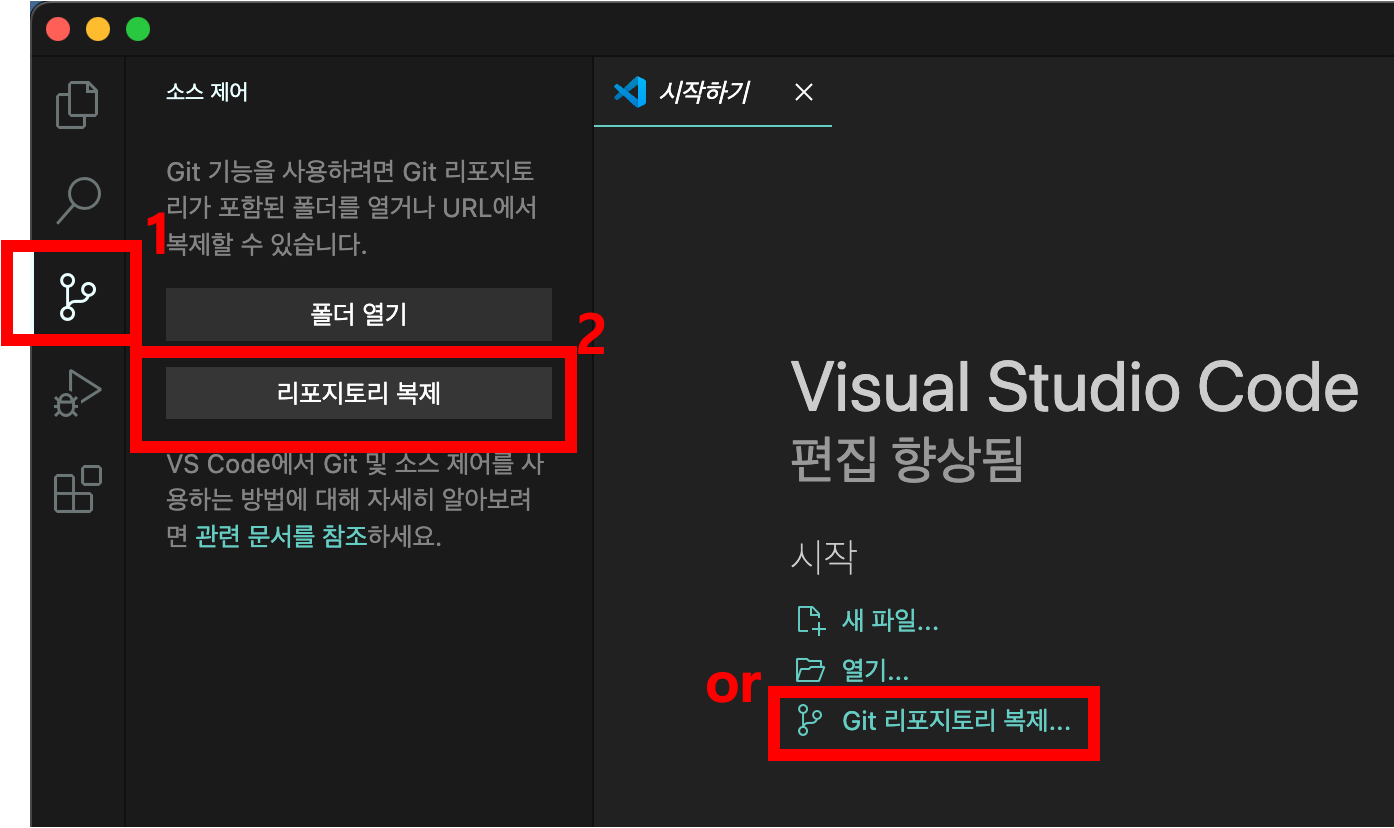Open the Run and Debug view icon
1394x828 pixels.
pyautogui.click(x=77, y=393)
